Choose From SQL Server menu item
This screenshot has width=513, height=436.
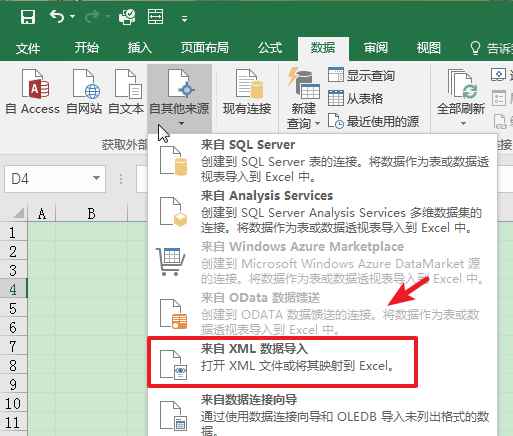pyautogui.click(x=322, y=161)
